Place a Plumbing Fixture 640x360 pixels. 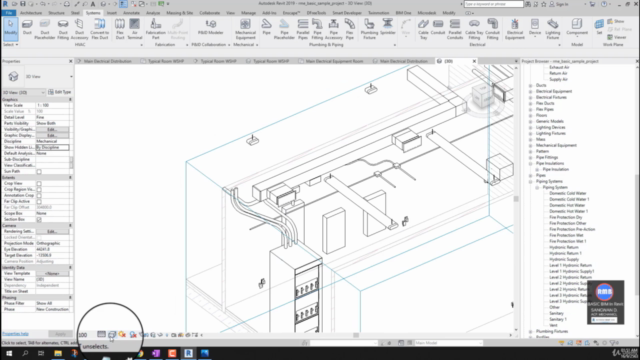(x=369, y=29)
